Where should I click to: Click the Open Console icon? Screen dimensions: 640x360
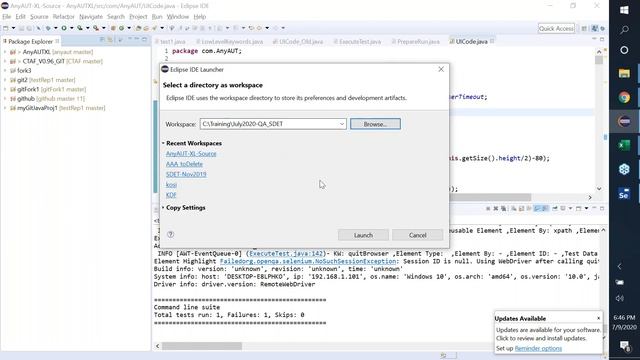point(578,209)
